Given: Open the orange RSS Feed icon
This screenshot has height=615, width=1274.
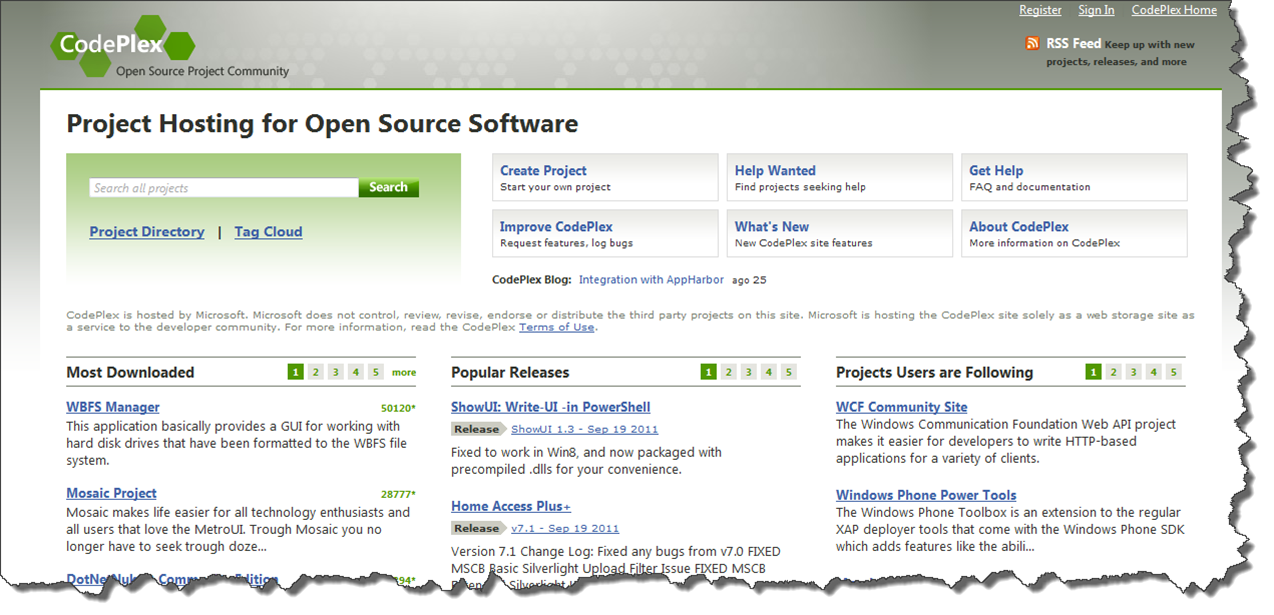Looking at the screenshot, I should tap(1033, 43).
